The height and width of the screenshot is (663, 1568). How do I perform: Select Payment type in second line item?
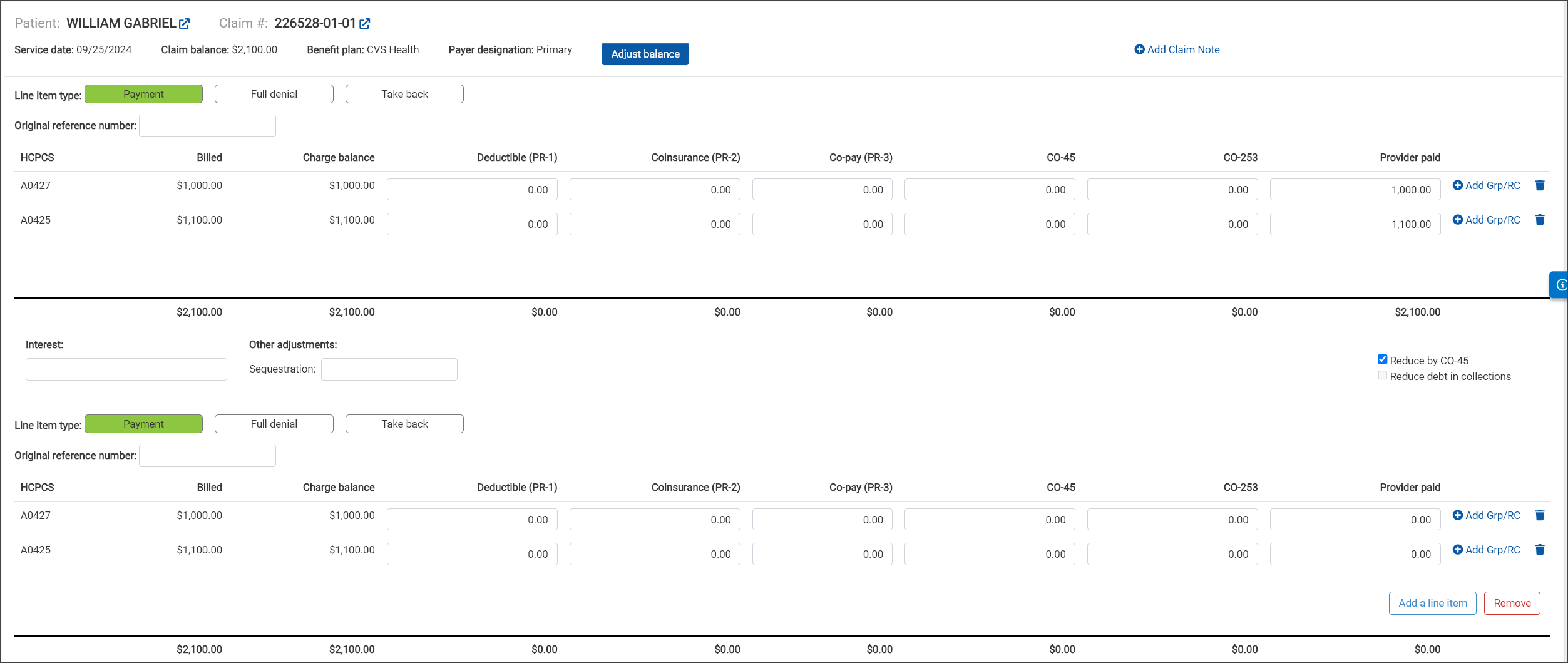click(x=143, y=424)
